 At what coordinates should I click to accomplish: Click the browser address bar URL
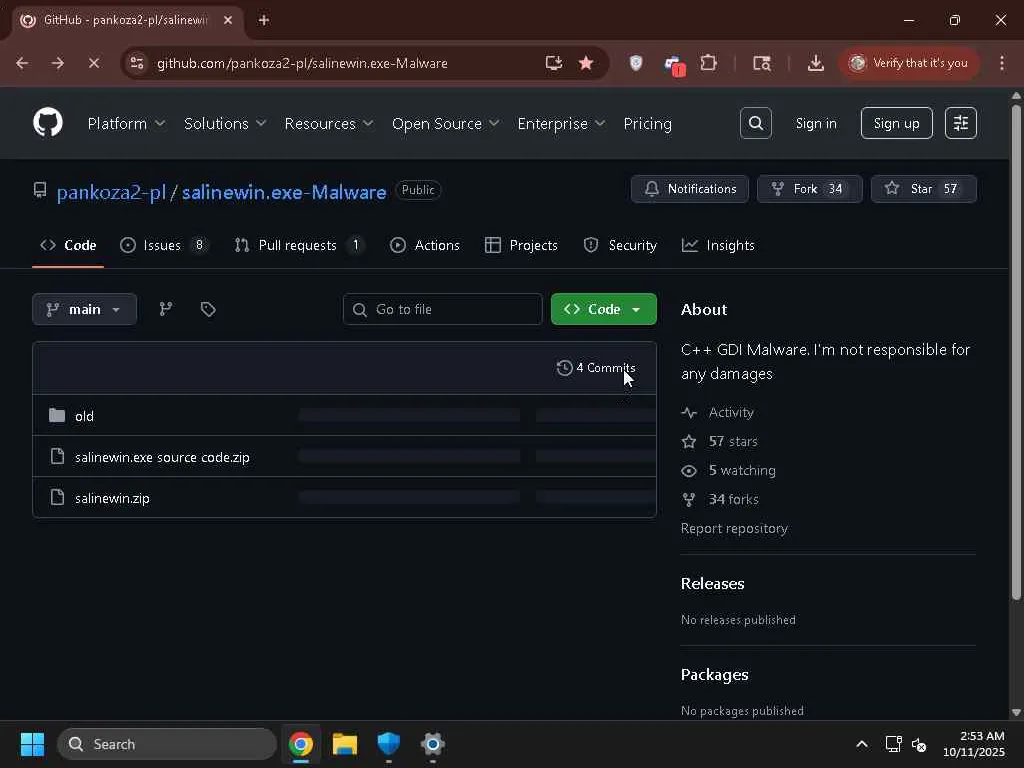click(302, 63)
